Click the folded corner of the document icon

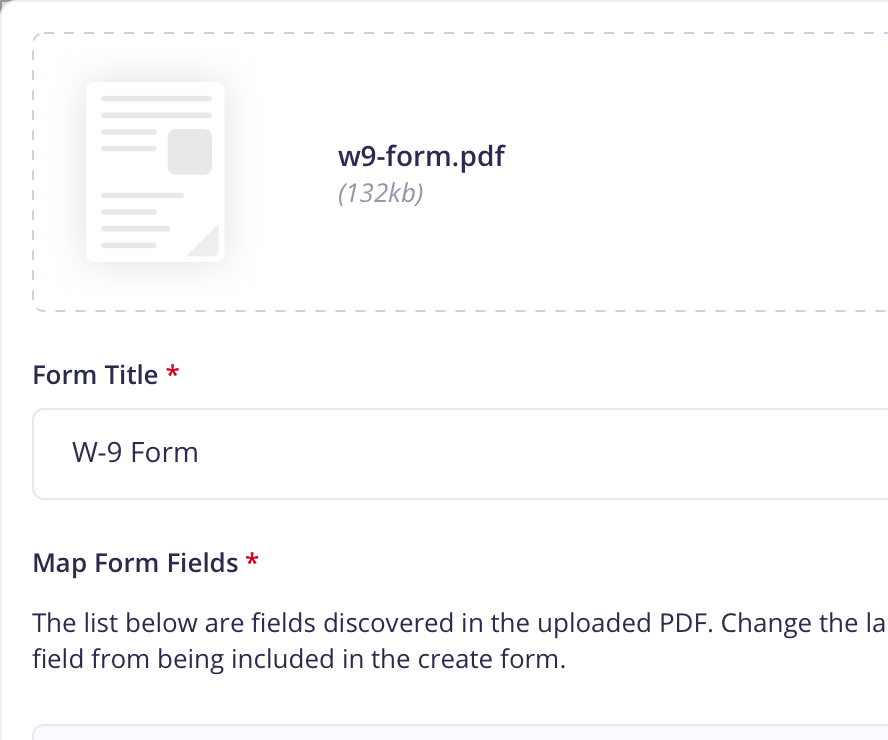pyautogui.click(x=203, y=240)
